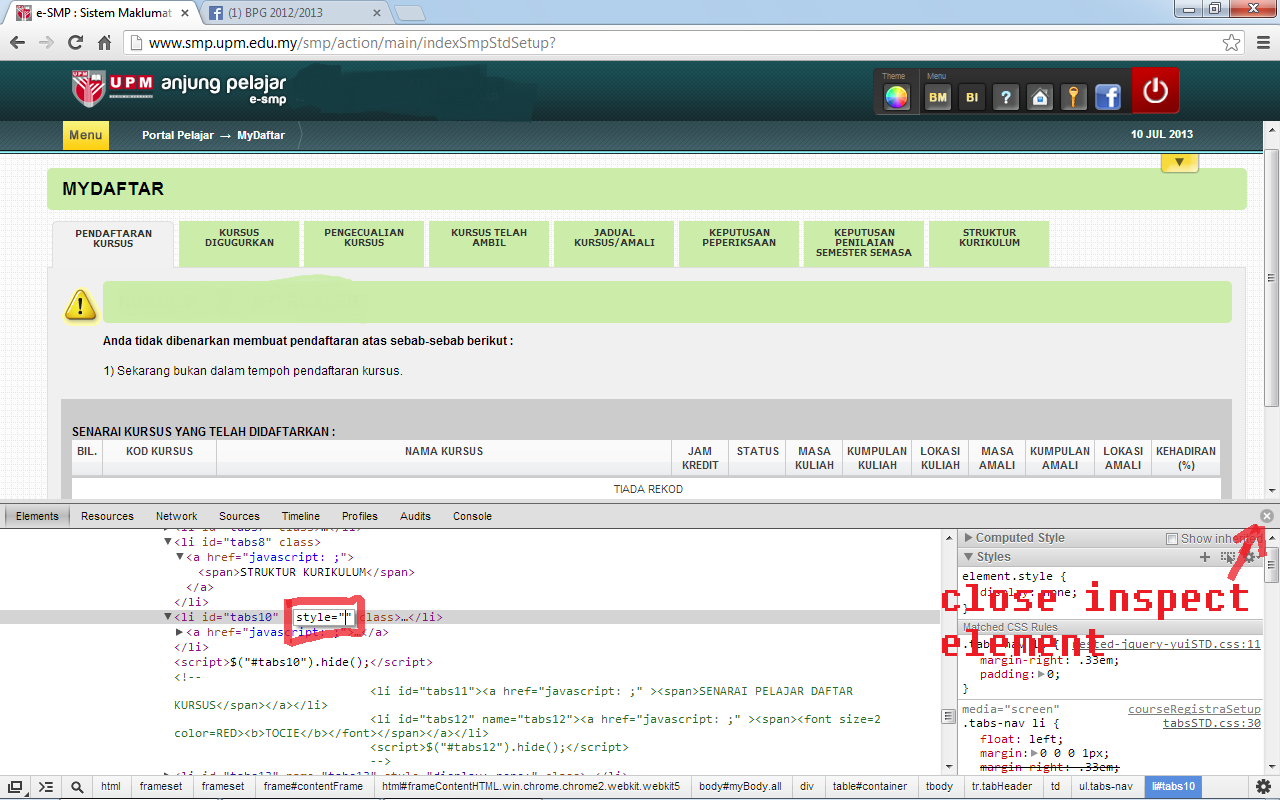Open the yellow Menu button
Screen dimensions: 1280x800
pyautogui.click(x=85, y=135)
